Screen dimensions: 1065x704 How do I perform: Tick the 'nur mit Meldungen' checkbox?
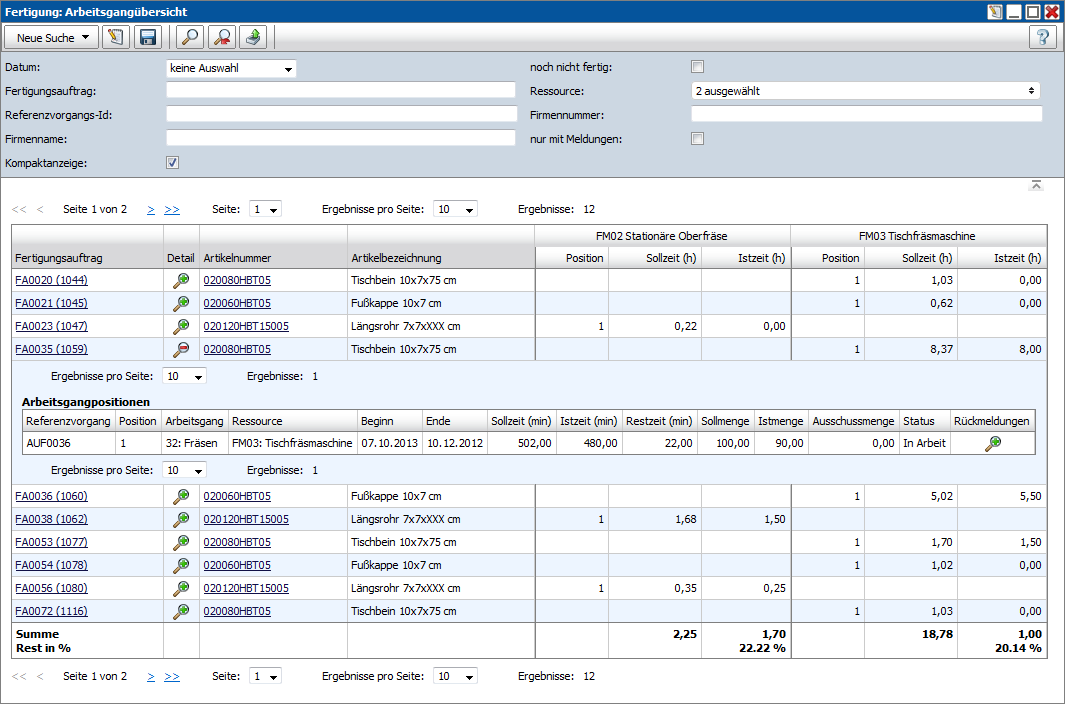[x=698, y=139]
